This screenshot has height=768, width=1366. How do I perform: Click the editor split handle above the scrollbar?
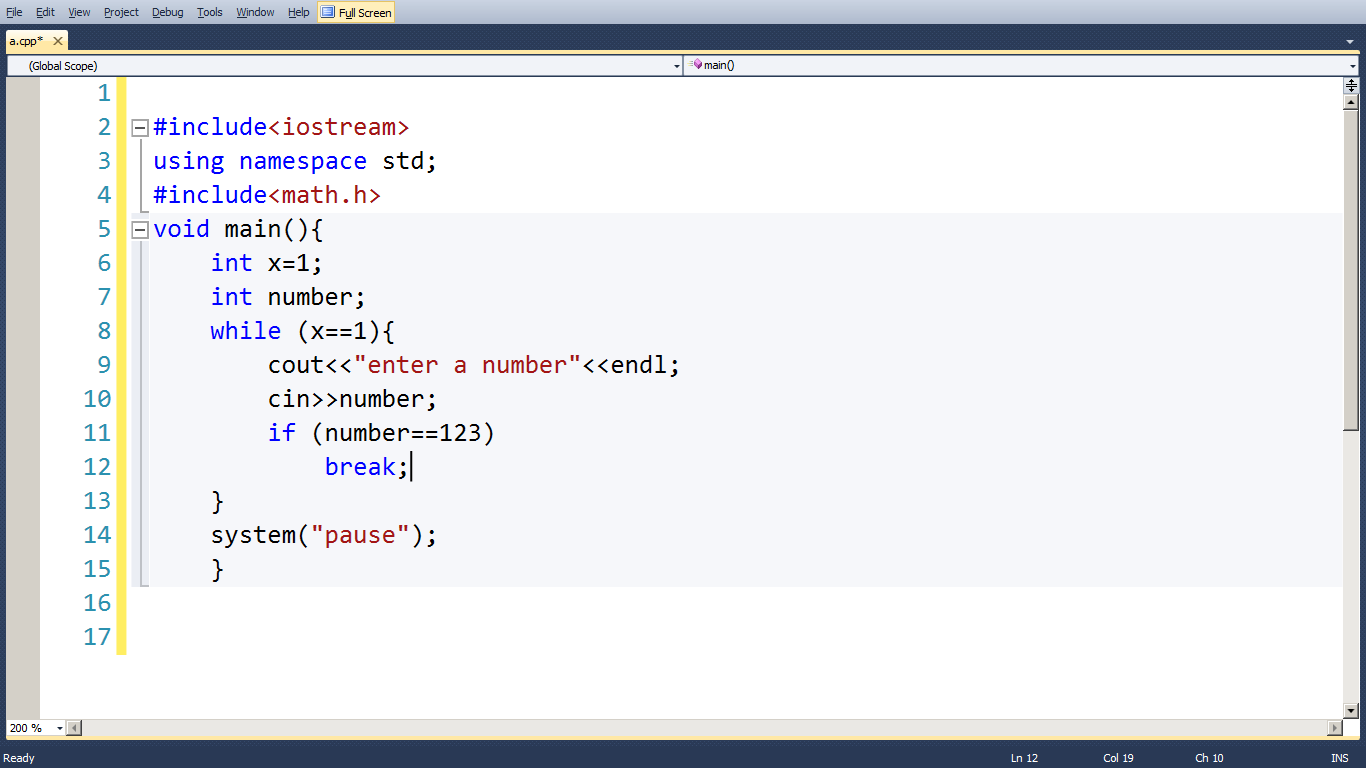tap(1351, 86)
